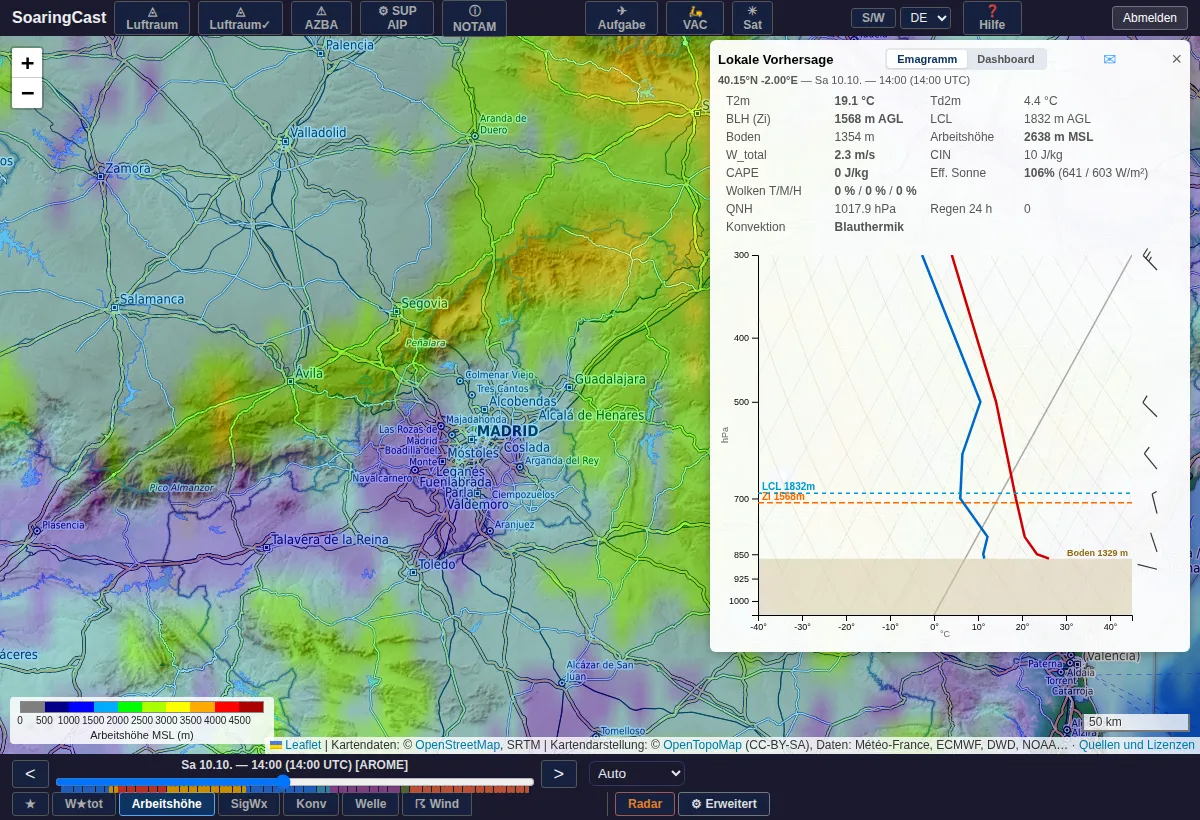Go to the next forecast time step
Image resolution: width=1200 pixels, height=820 pixels.
coord(559,774)
